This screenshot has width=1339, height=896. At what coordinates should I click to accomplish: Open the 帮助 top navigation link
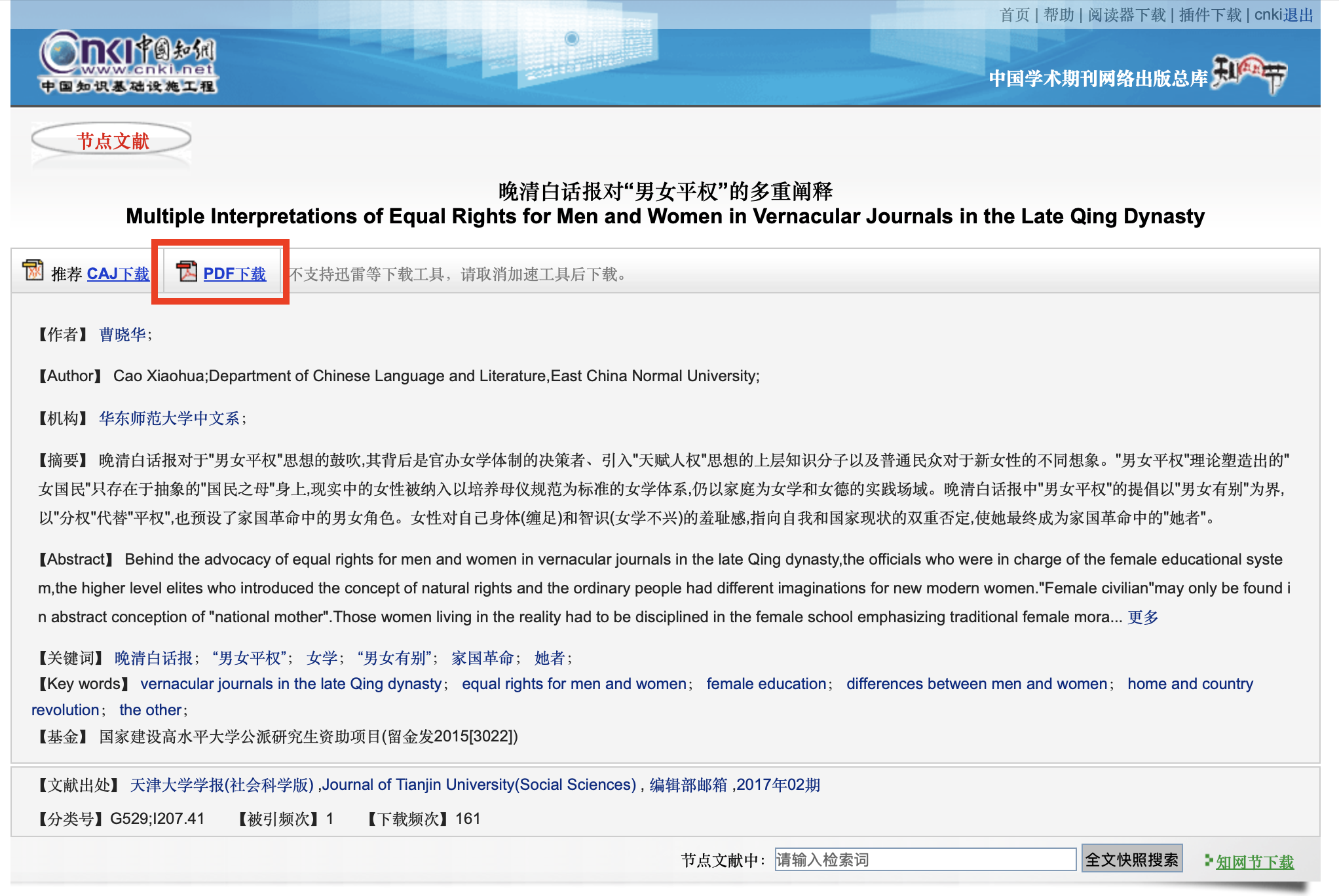(1059, 14)
